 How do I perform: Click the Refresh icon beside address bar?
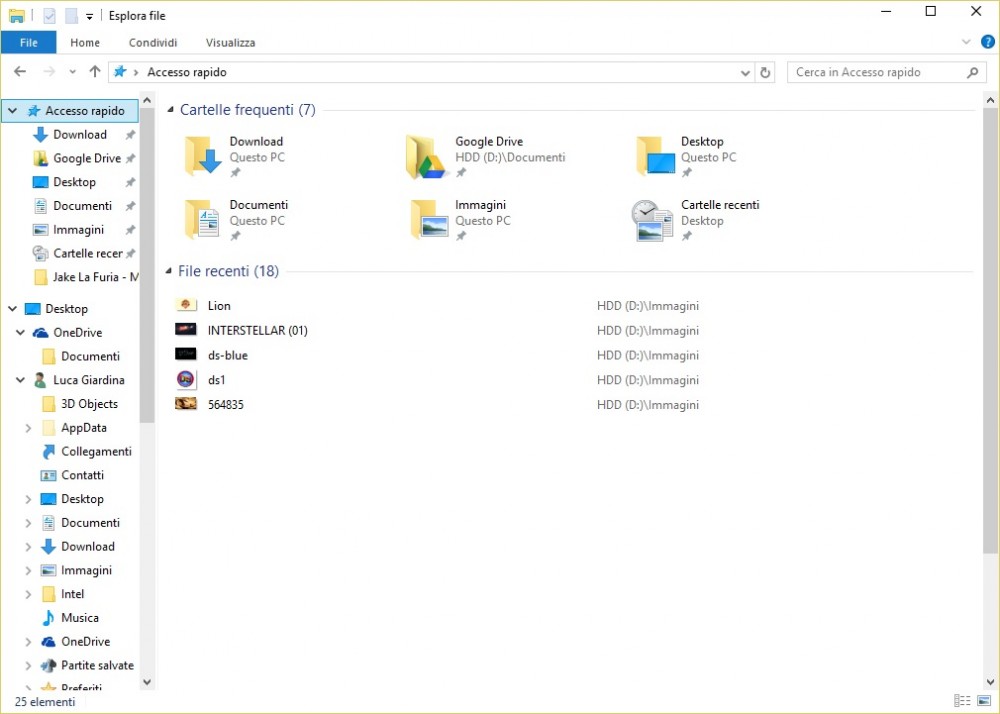pyautogui.click(x=766, y=72)
